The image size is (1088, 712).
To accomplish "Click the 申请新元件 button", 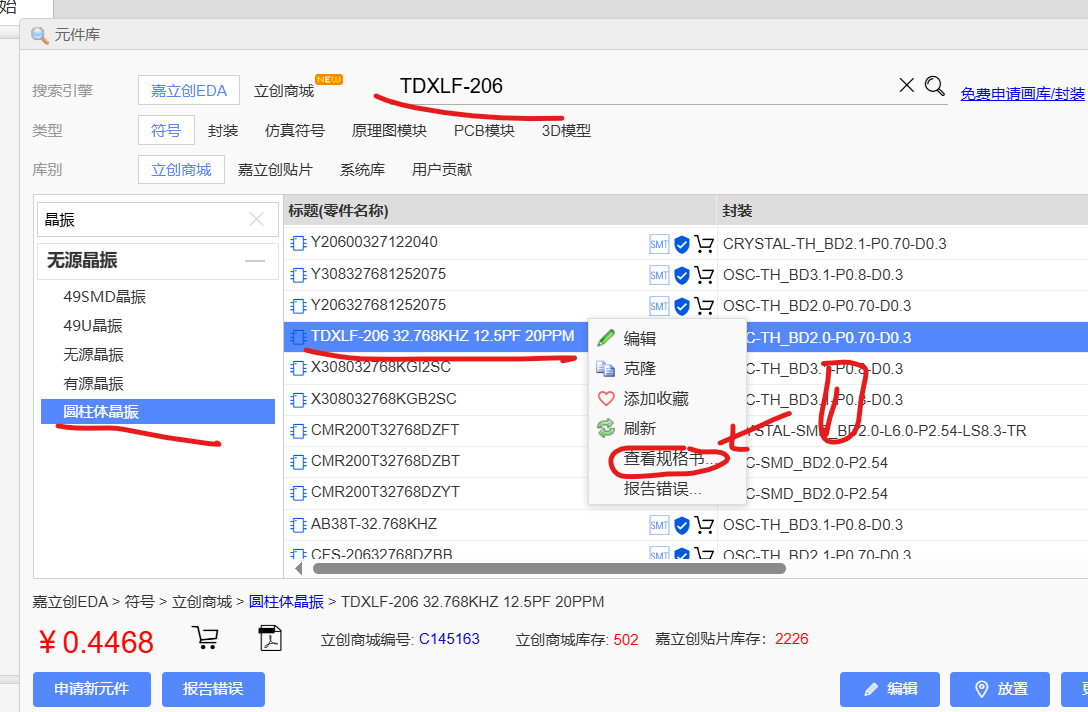I will (x=92, y=689).
